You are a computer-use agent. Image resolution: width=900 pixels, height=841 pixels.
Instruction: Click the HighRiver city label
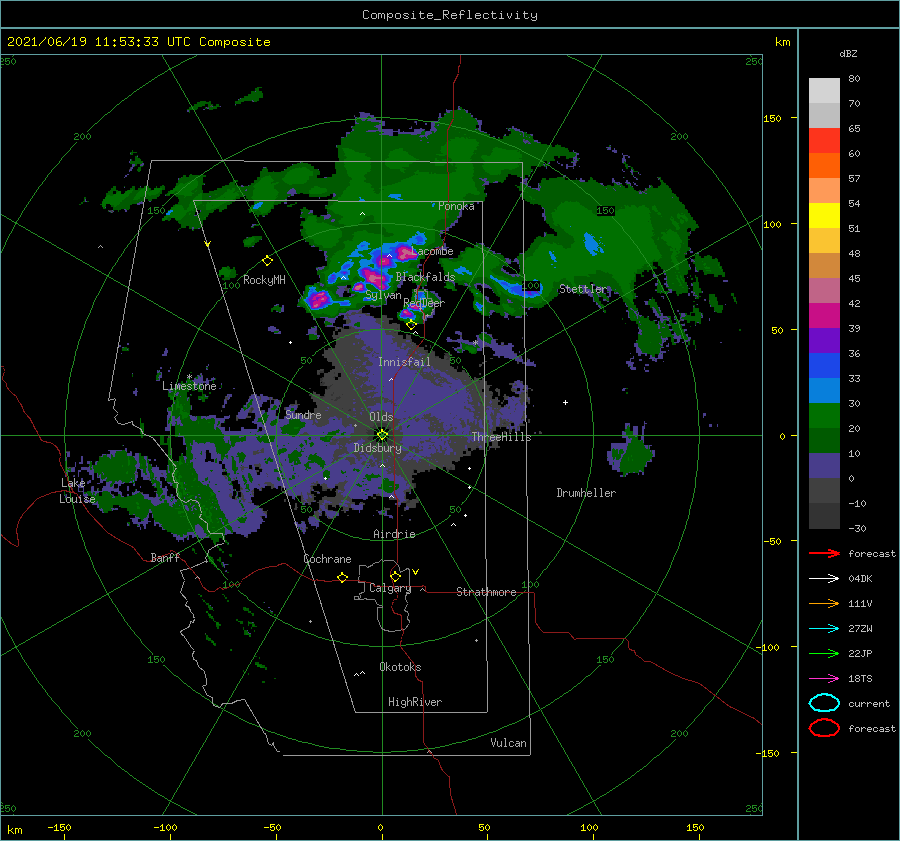pos(415,702)
